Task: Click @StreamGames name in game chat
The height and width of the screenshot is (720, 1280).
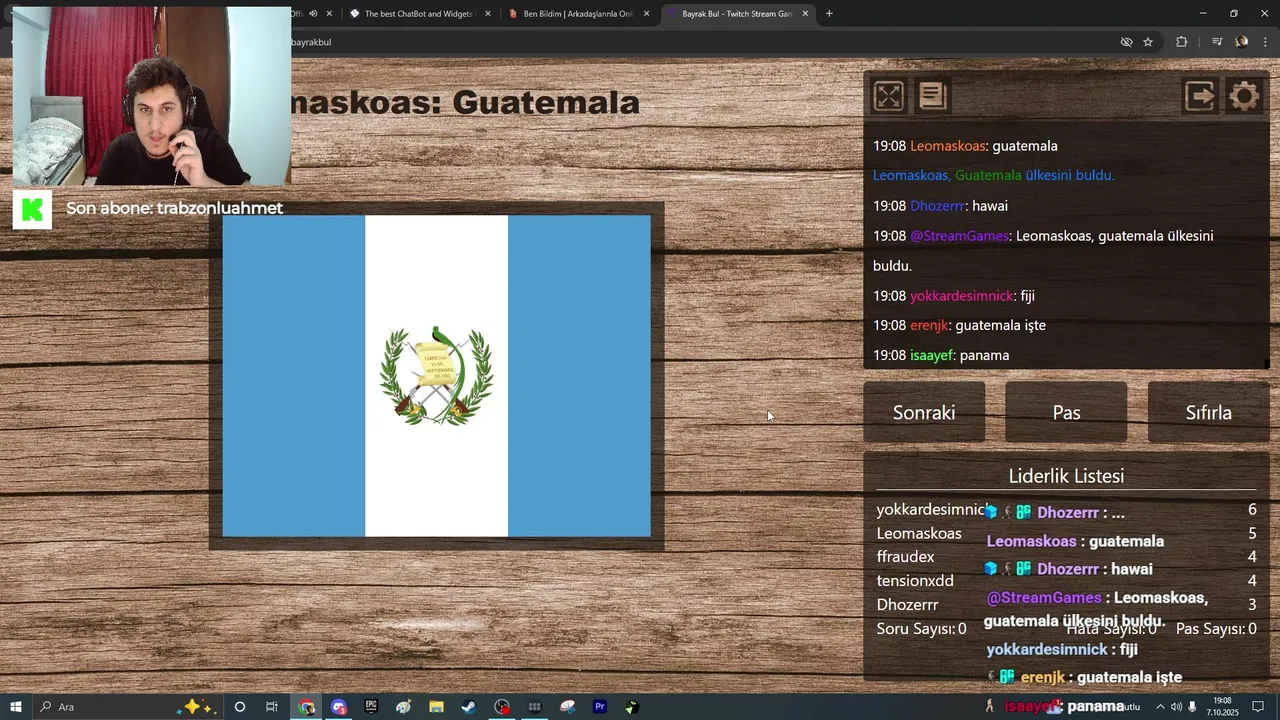Action: point(960,236)
